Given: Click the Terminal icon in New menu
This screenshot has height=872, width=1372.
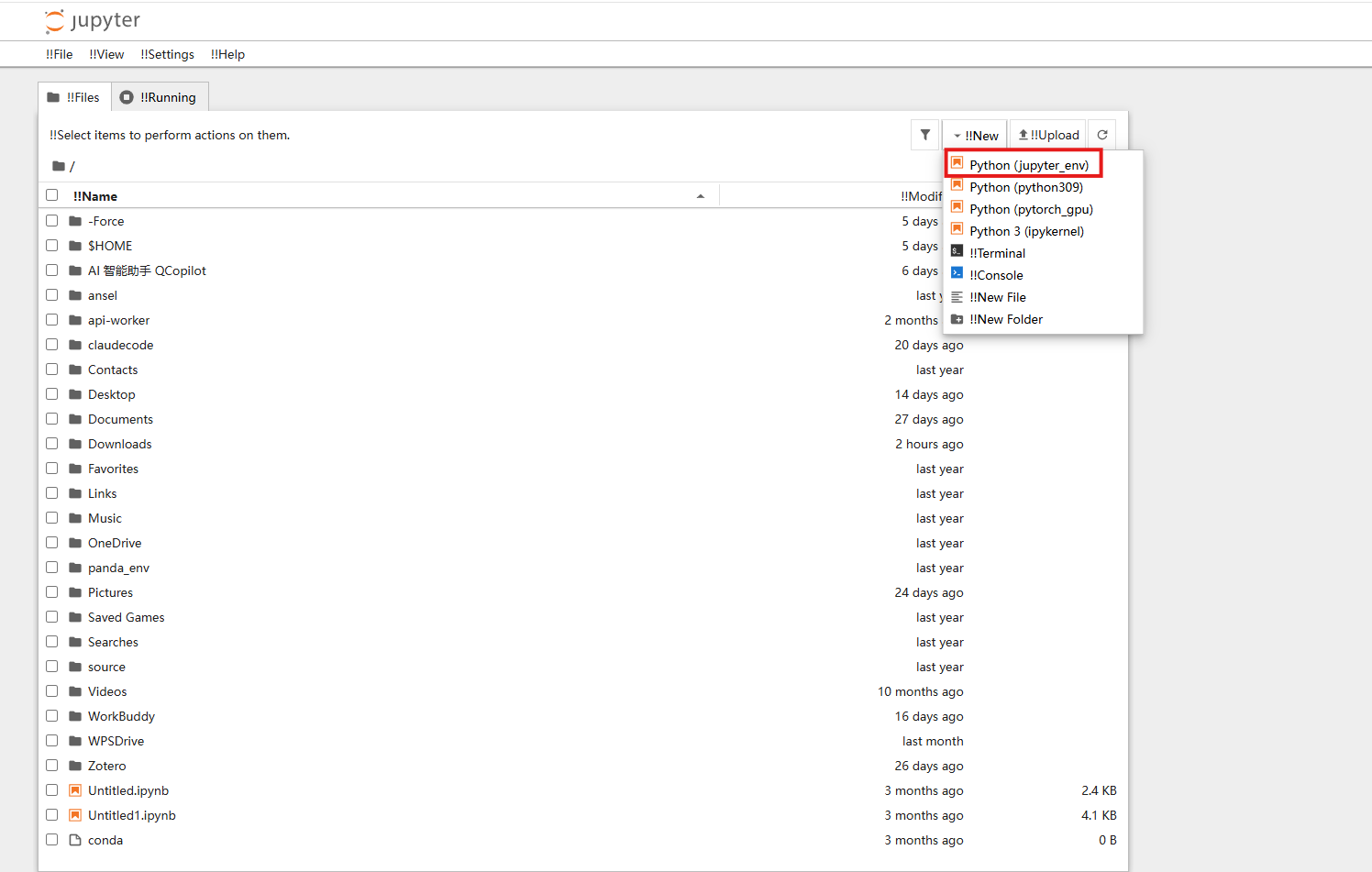Looking at the screenshot, I should (957, 251).
